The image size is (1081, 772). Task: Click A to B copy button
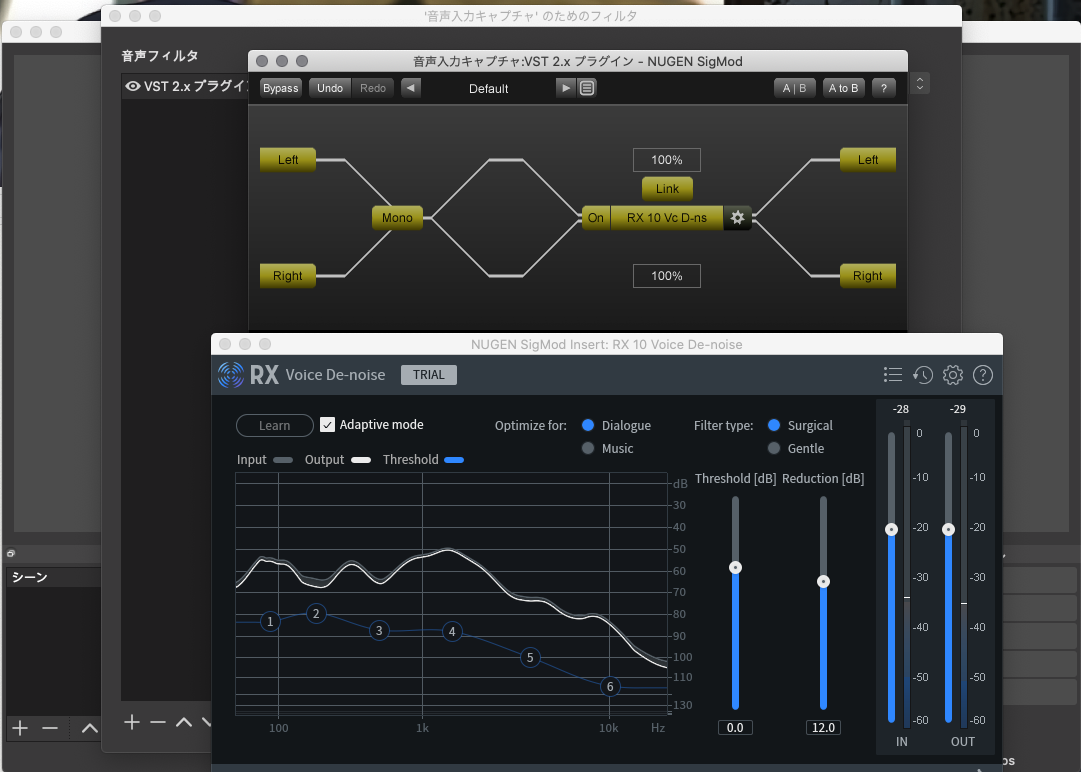coord(844,88)
